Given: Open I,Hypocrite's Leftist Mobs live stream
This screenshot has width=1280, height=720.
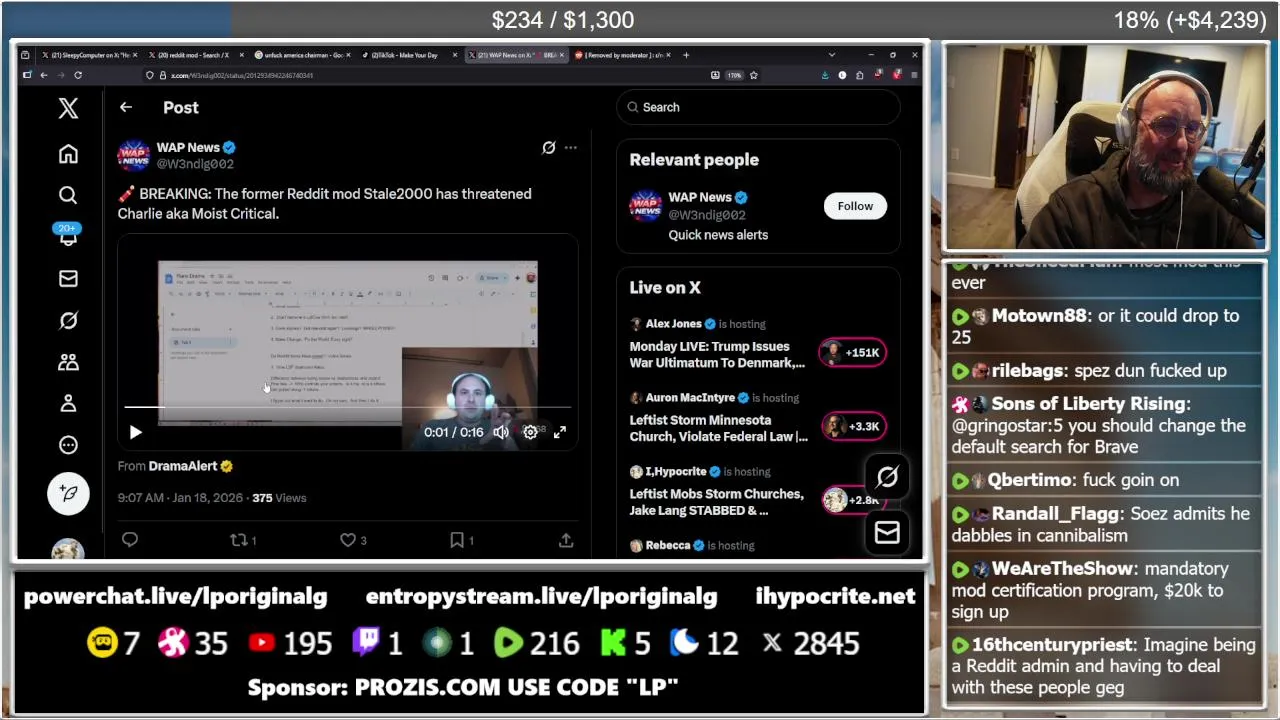Looking at the screenshot, I should (x=716, y=502).
